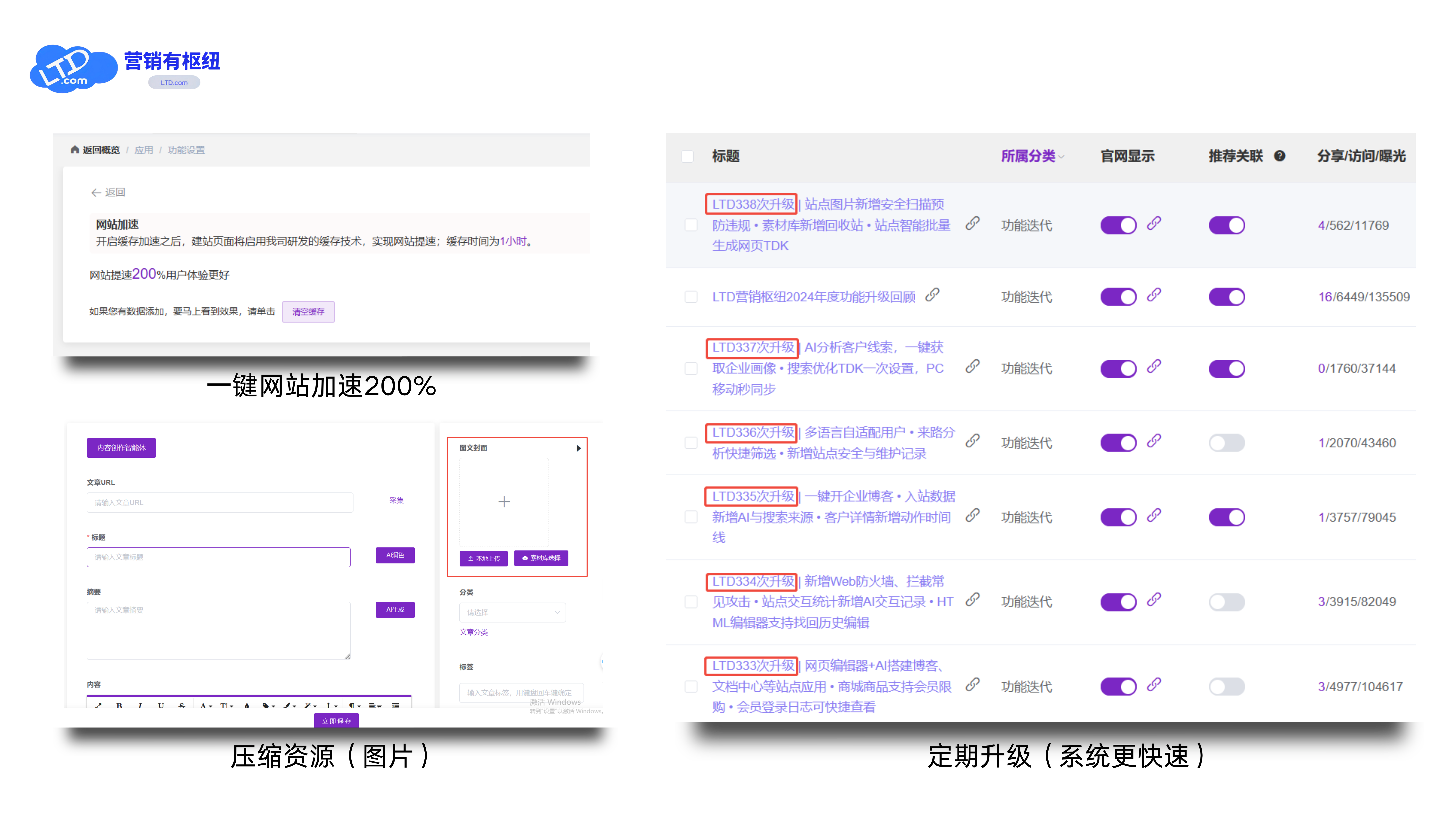Click the indent icon at the editor toolbar end
Screen dimensions: 1456x819
pos(396,705)
